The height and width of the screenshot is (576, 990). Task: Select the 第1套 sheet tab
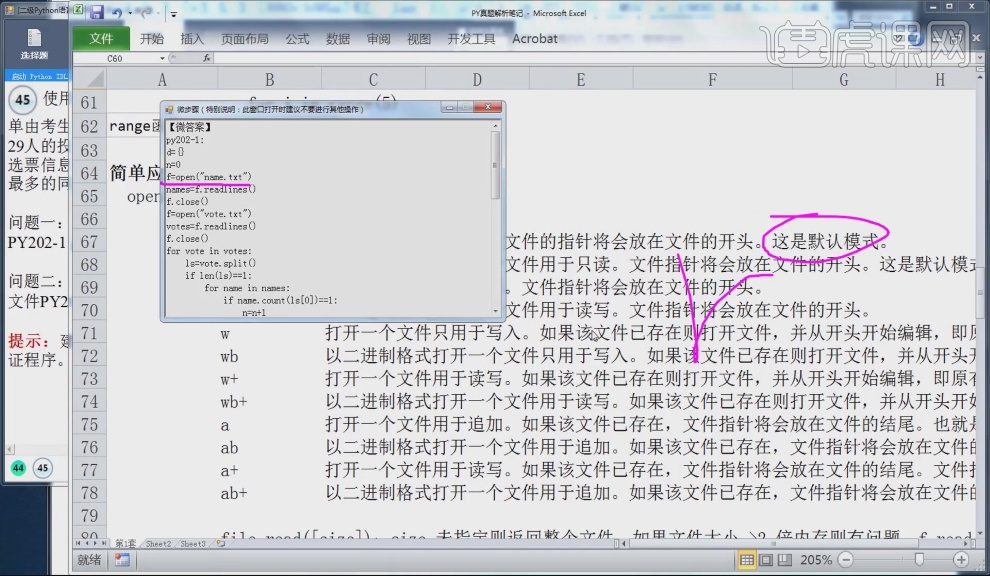click(x=125, y=543)
